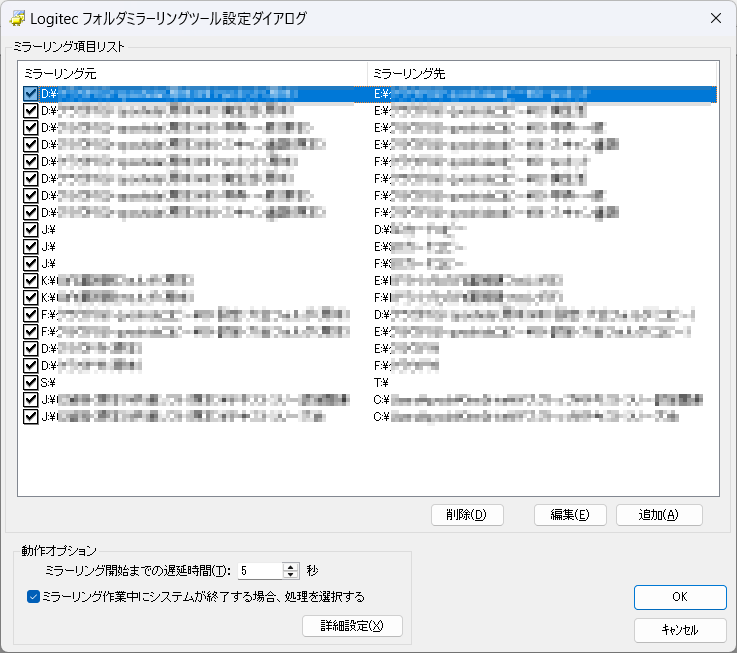
Task: Increase delay time with the up arrow
Action: coord(291,566)
